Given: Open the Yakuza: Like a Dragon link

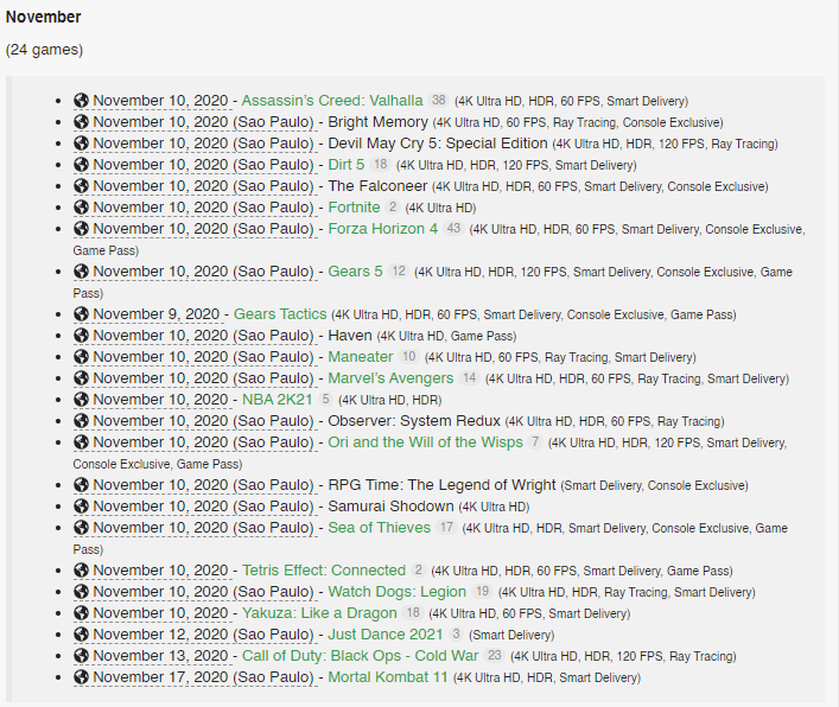Looking at the screenshot, I should click(319, 613).
